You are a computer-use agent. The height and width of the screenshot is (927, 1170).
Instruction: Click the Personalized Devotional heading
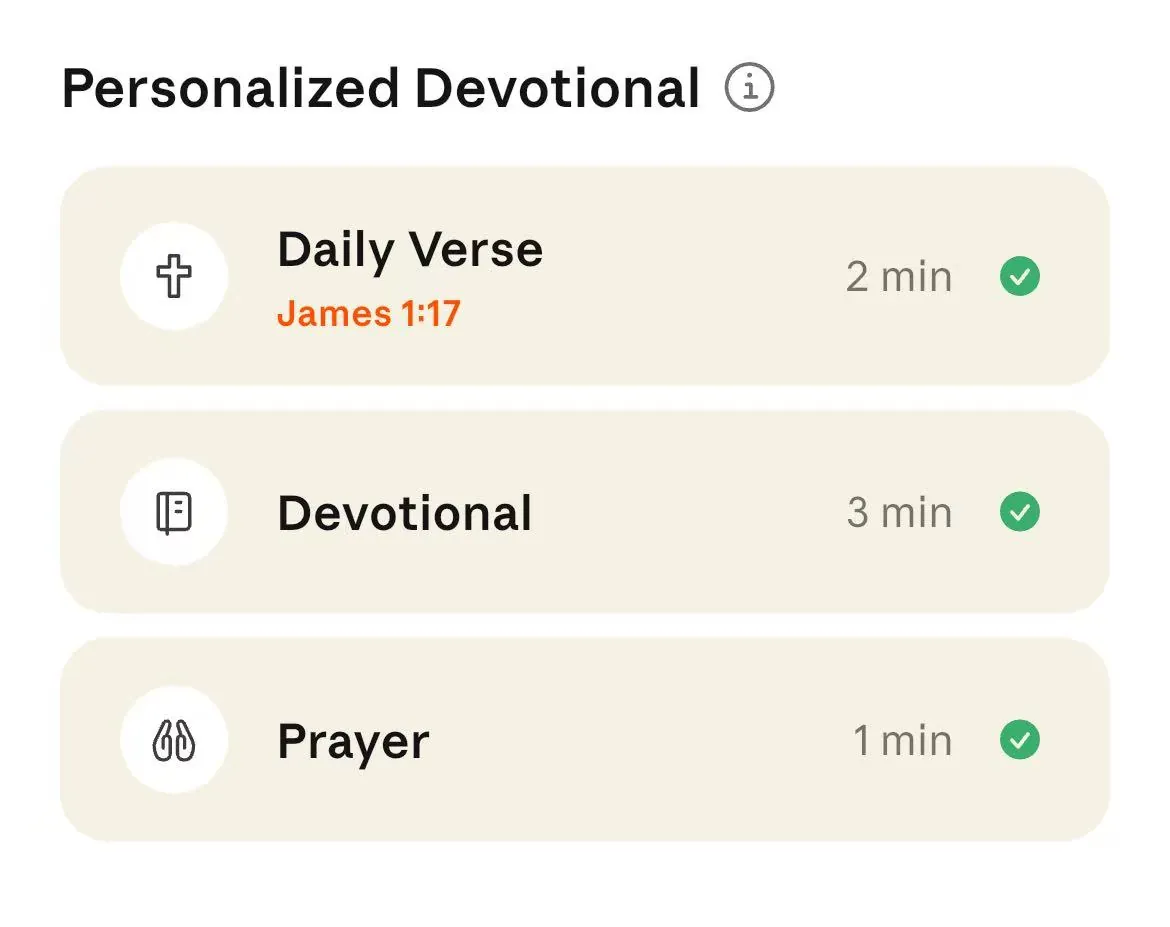[x=381, y=89]
